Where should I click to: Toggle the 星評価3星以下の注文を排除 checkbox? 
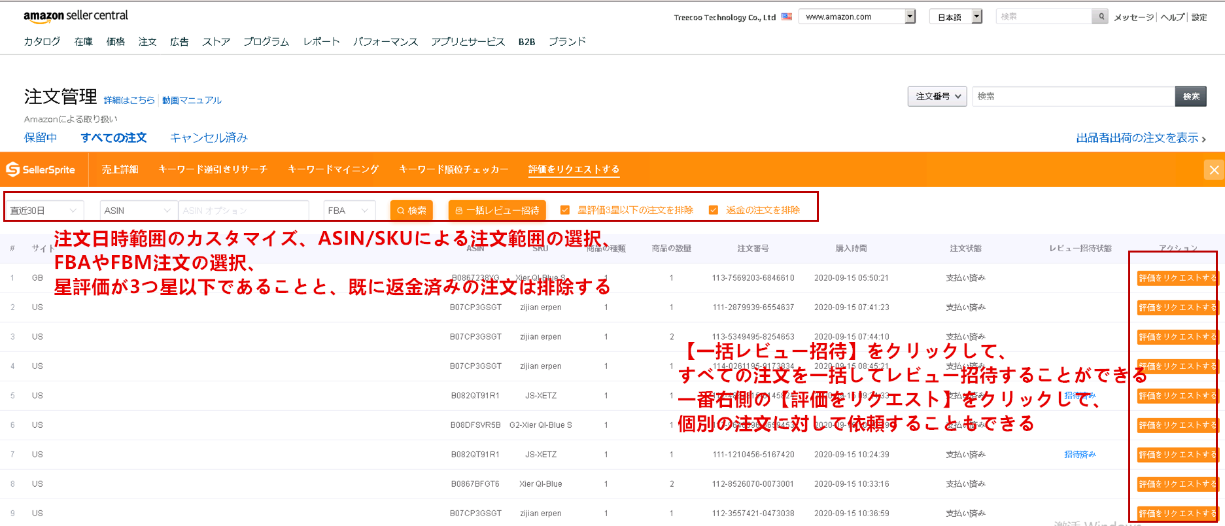(565, 210)
